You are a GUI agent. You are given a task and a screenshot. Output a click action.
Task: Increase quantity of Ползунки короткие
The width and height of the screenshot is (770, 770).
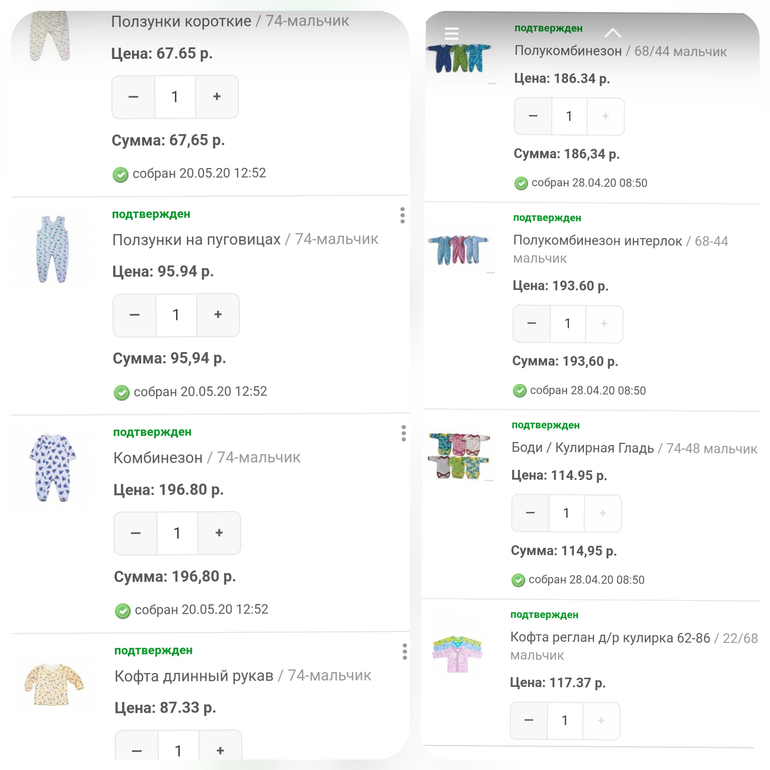point(216,97)
